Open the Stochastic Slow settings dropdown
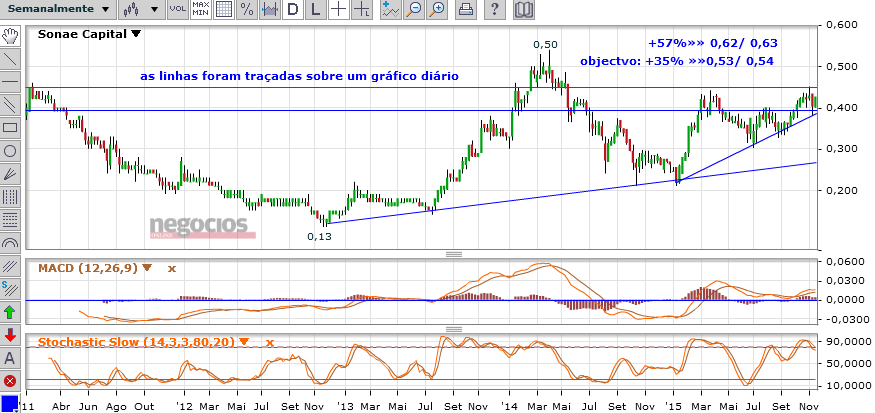This screenshot has height=413, width=875. click(x=244, y=342)
